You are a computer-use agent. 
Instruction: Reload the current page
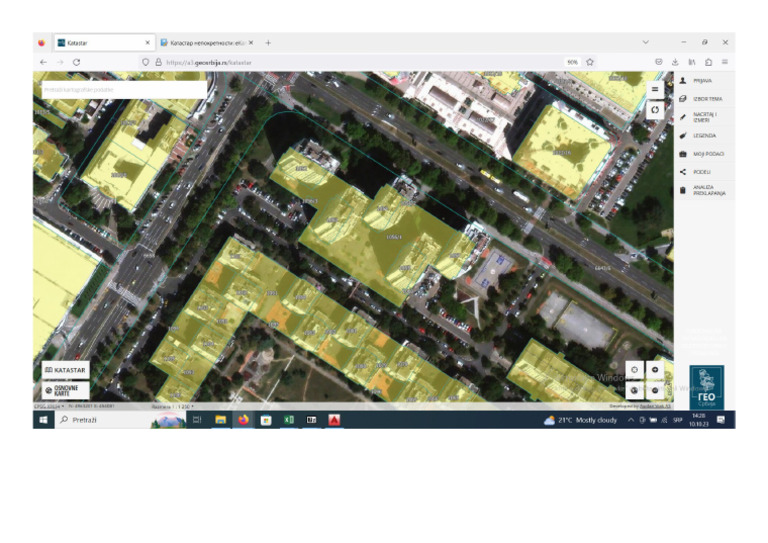click(76, 62)
